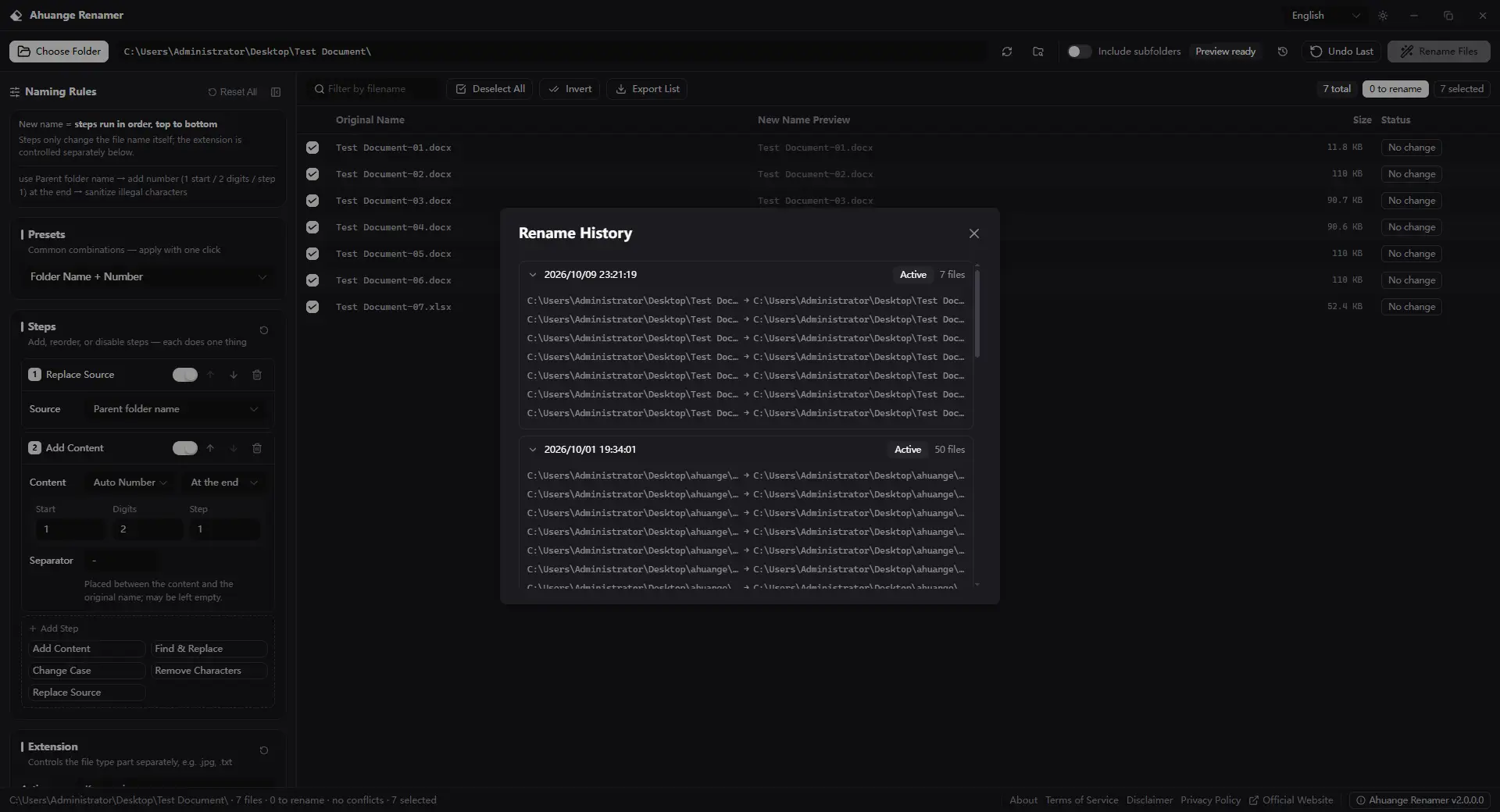Delete the Add Content step
Screen dimensions: 1500x812
tap(257, 448)
